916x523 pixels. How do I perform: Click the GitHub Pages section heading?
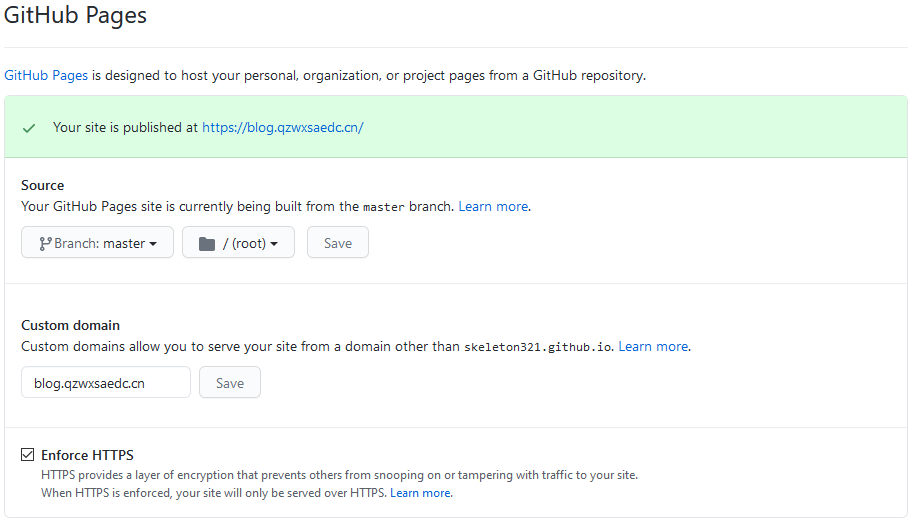coord(76,16)
